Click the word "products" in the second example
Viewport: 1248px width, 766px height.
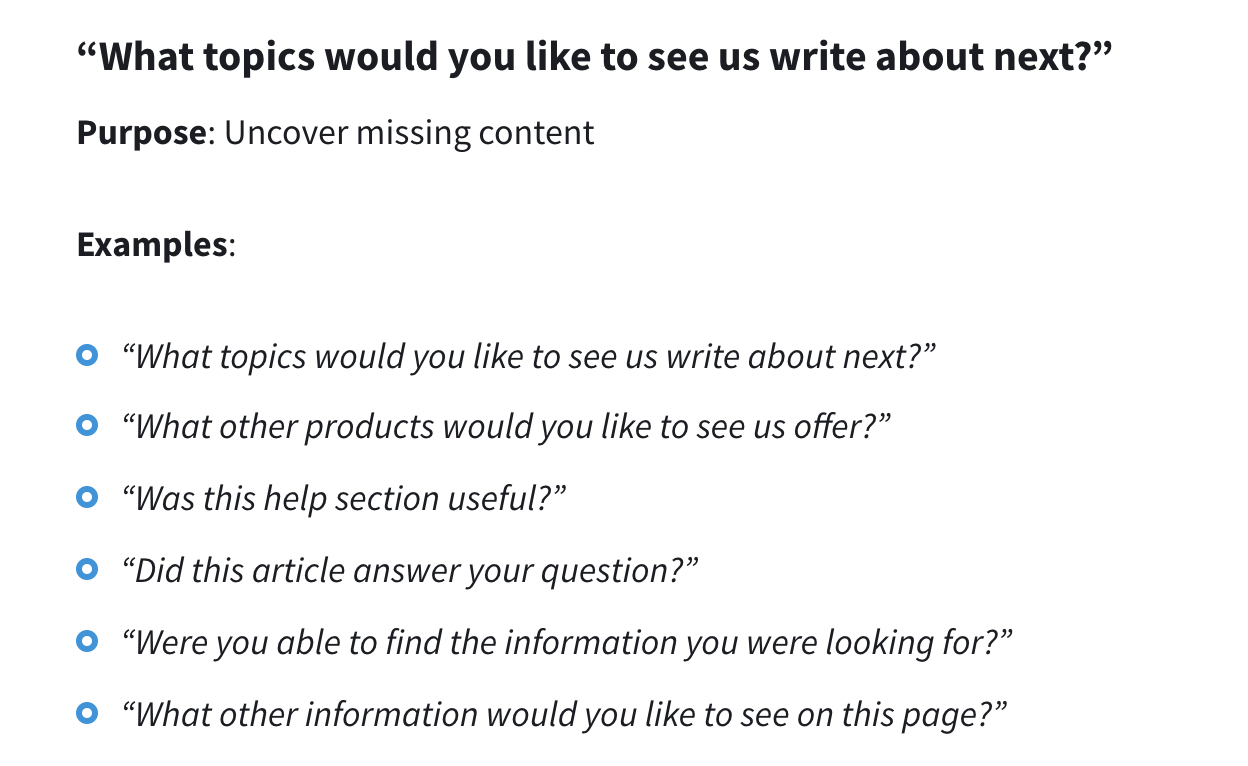point(369,429)
